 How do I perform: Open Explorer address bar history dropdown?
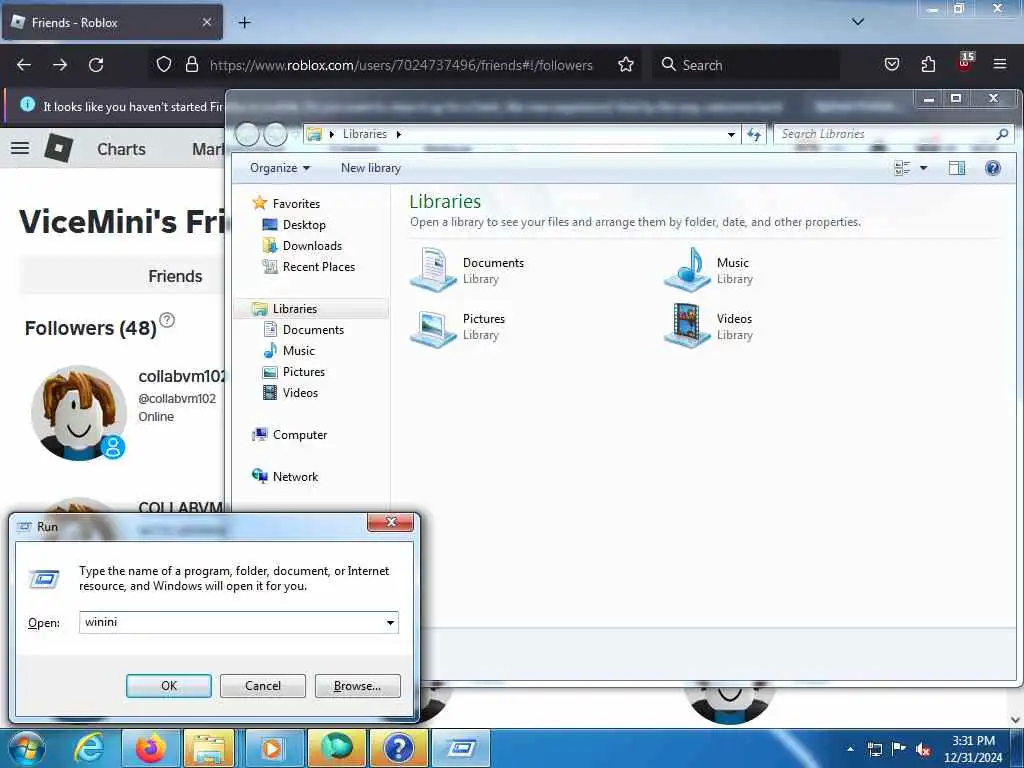(x=731, y=135)
